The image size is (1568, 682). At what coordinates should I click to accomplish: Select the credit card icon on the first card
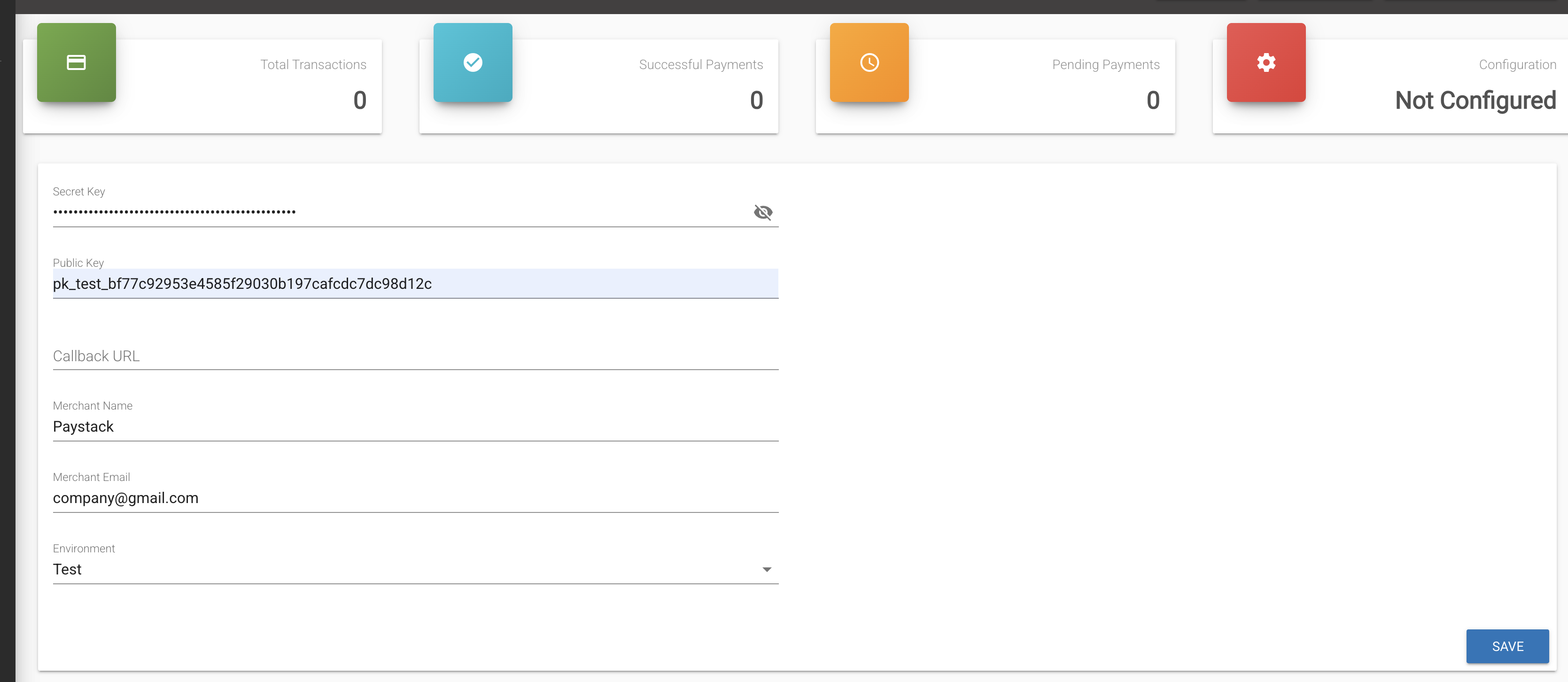pos(76,62)
